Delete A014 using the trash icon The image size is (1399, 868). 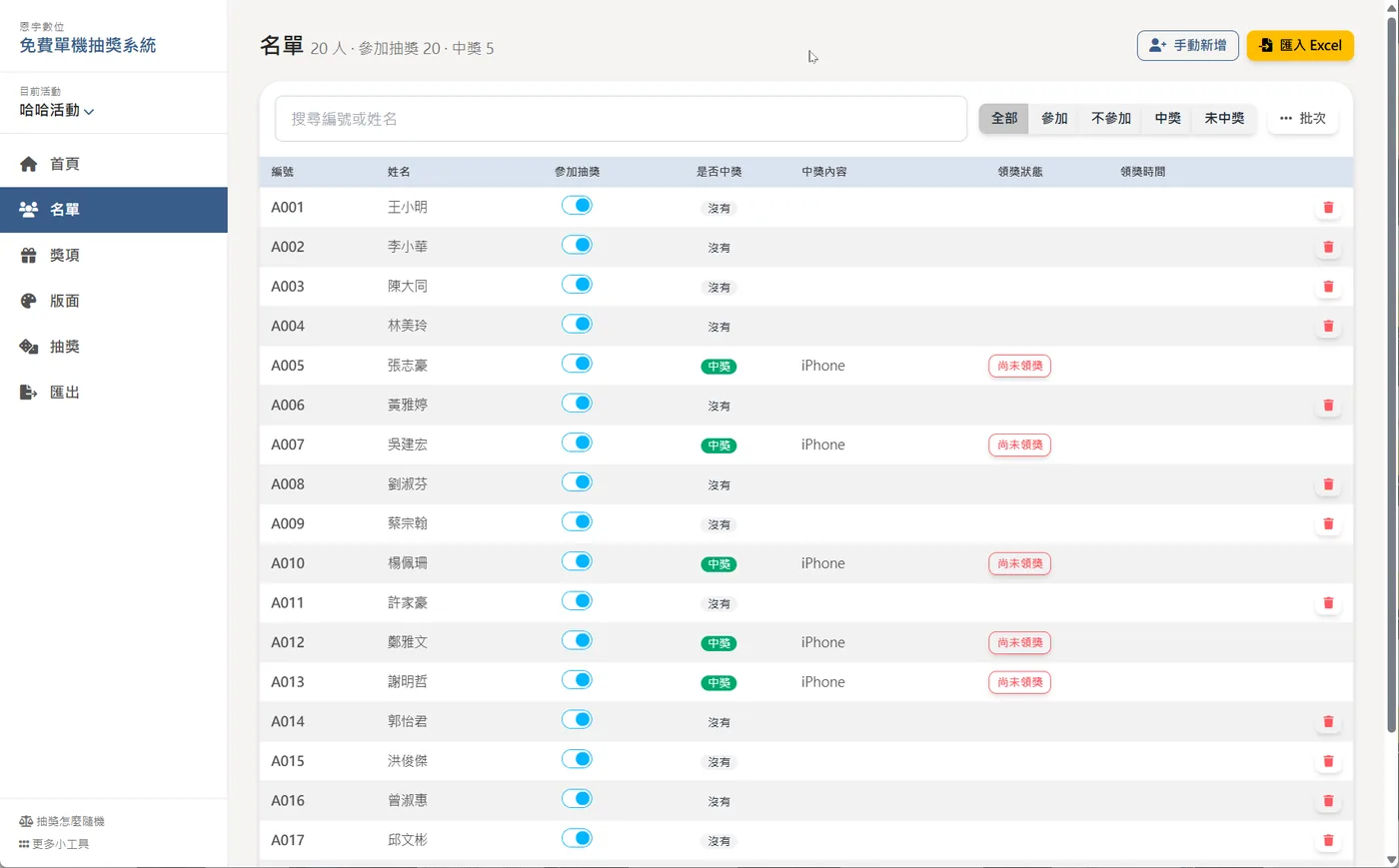(1328, 722)
